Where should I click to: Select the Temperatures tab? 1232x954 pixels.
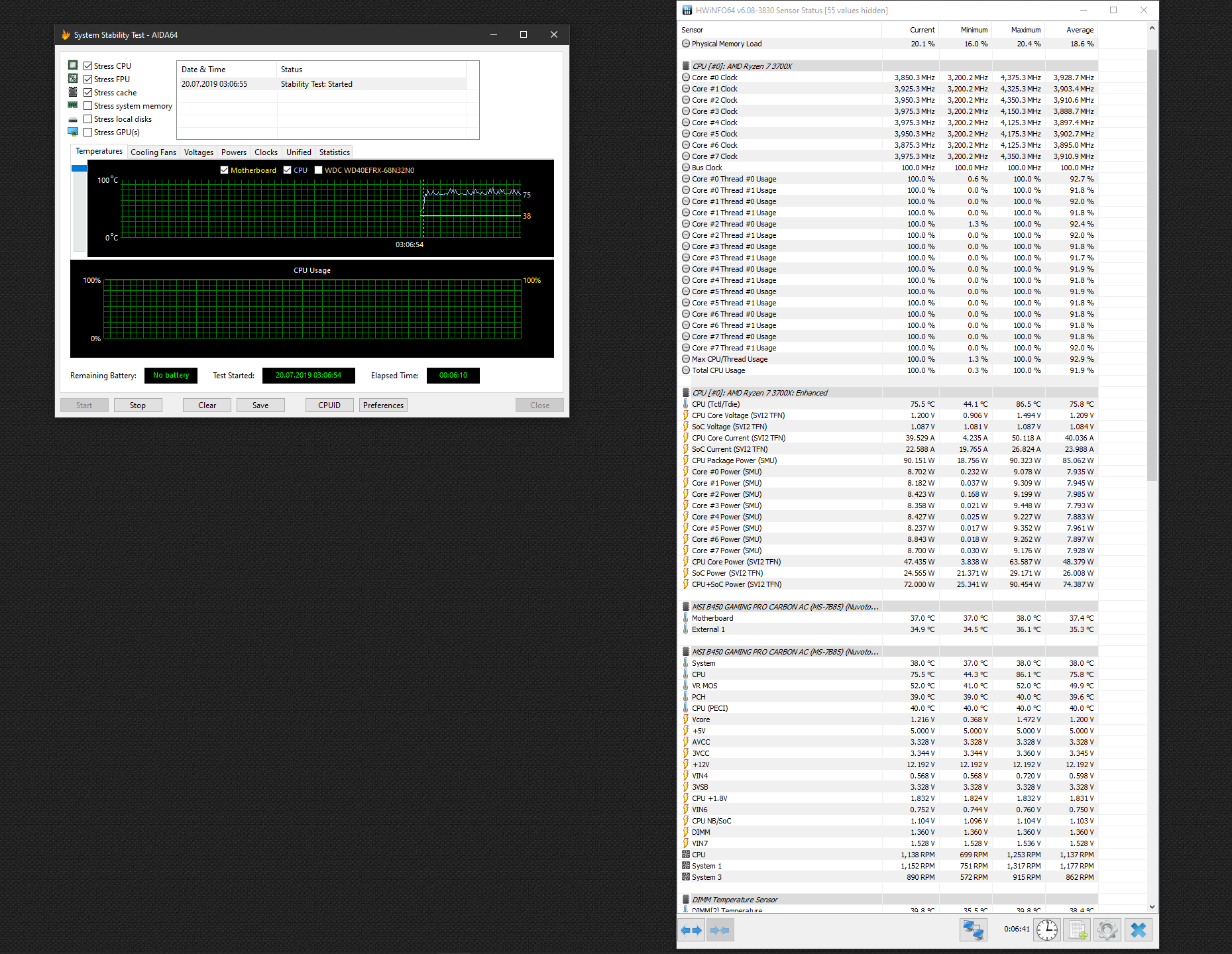(x=99, y=152)
